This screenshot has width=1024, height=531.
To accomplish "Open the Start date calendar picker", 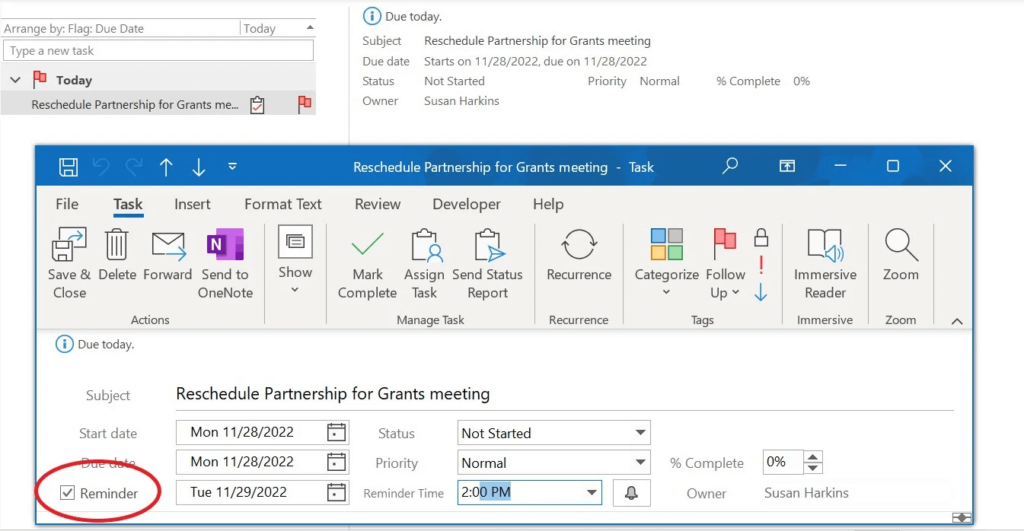I will click(x=336, y=433).
